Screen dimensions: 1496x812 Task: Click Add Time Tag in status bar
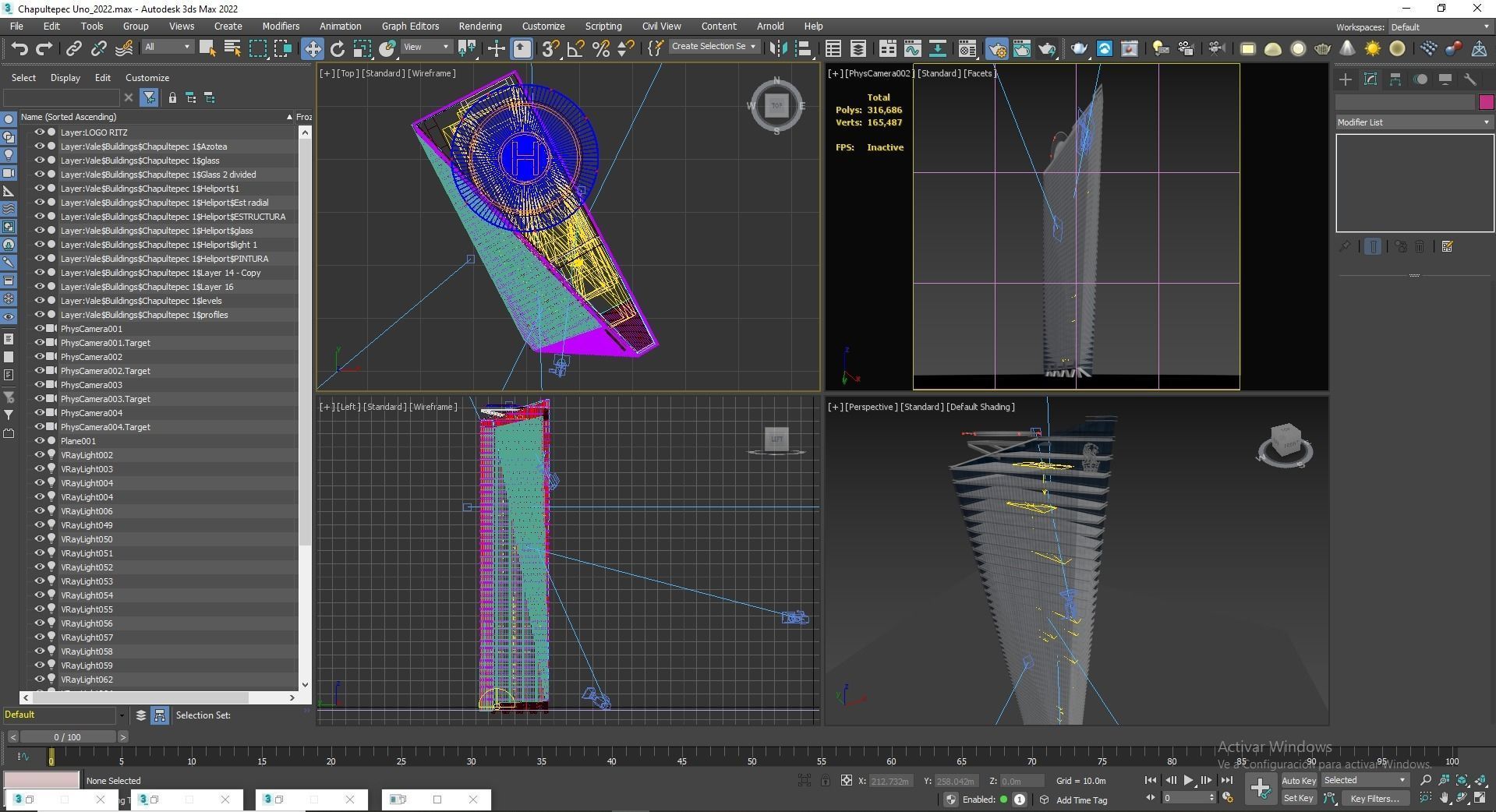1081,800
